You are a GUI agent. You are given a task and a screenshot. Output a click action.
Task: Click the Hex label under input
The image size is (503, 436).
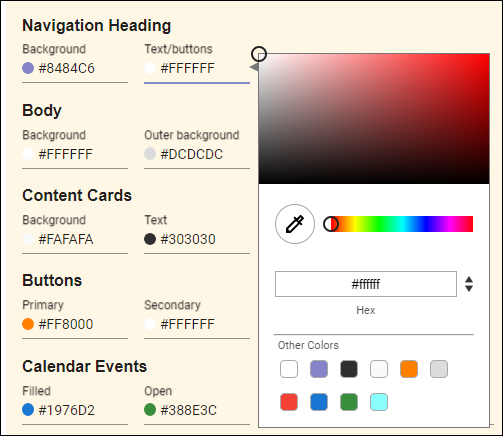[x=366, y=310]
